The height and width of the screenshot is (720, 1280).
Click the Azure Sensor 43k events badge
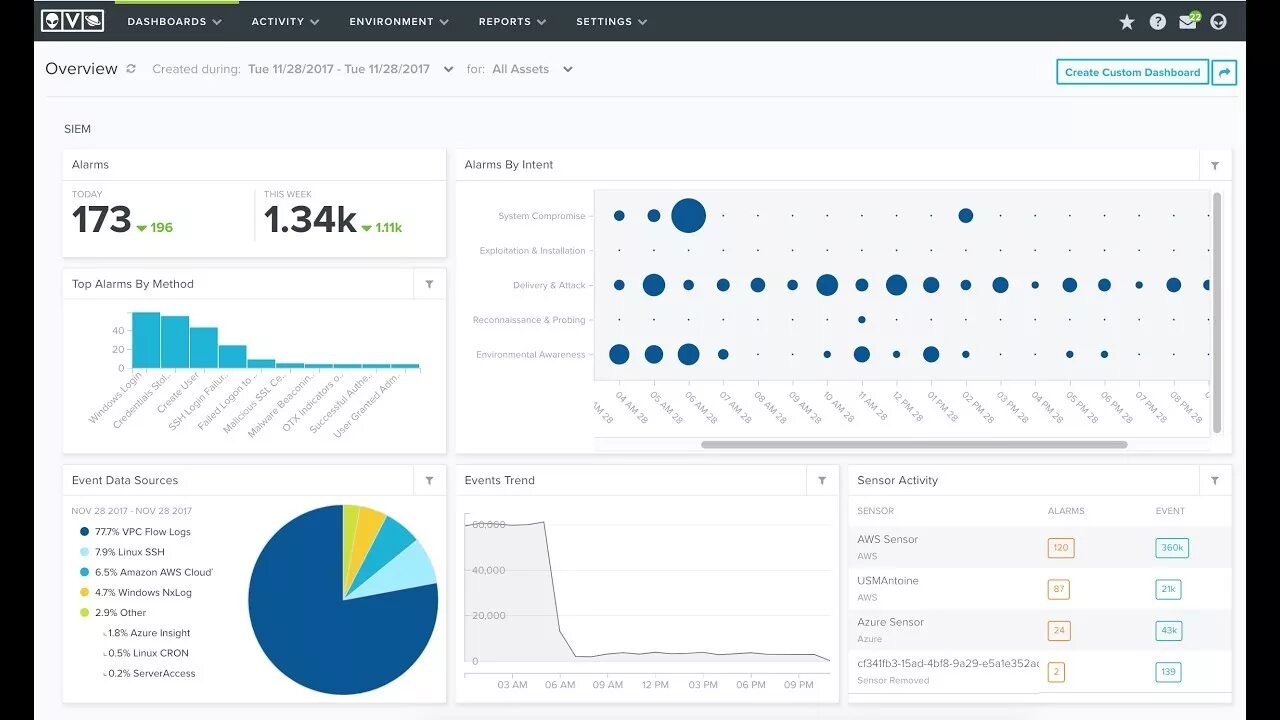1169,631
